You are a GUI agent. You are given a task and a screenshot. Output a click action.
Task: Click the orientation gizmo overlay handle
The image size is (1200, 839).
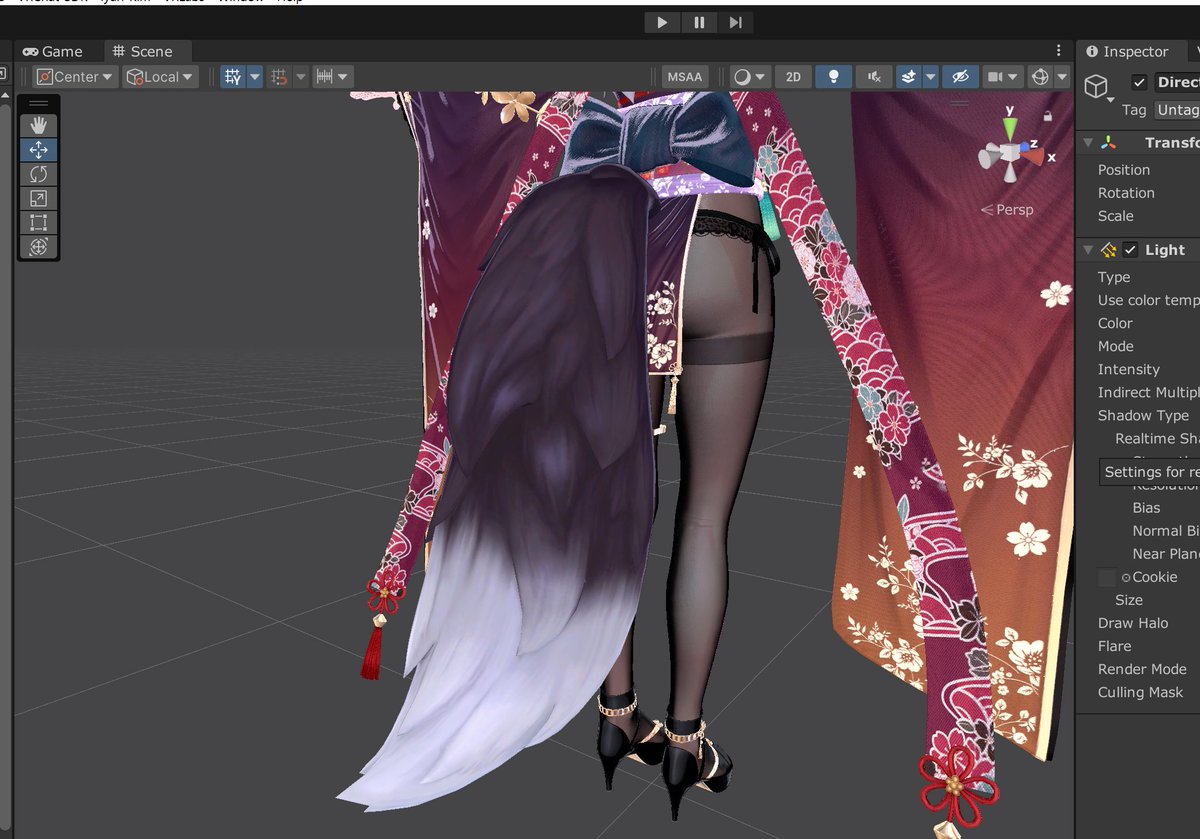959,103
